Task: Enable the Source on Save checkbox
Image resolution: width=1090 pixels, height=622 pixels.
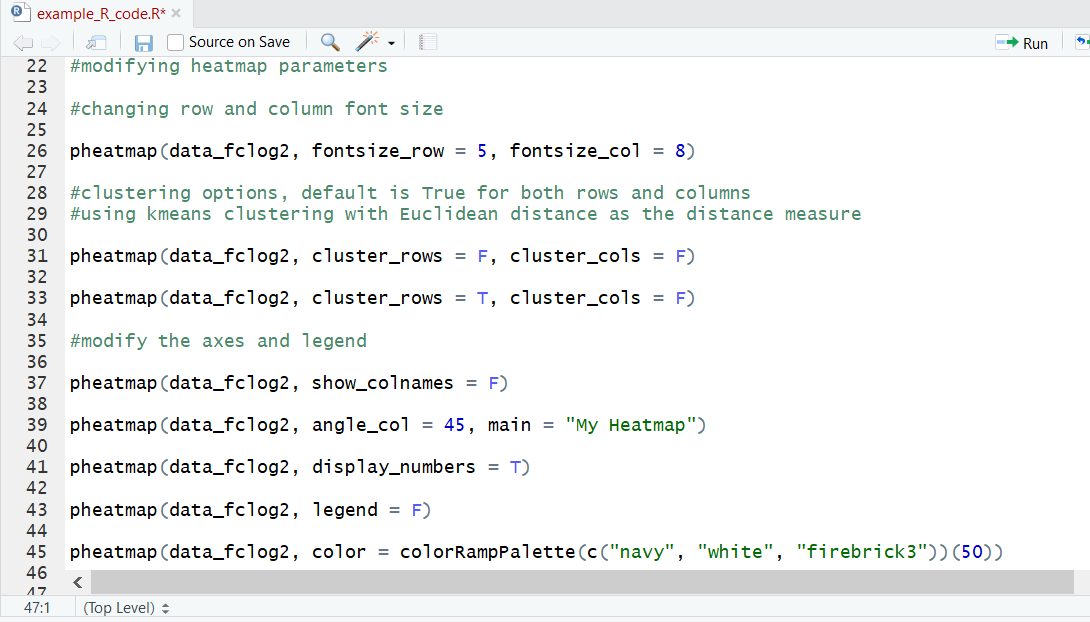Action: (173, 42)
